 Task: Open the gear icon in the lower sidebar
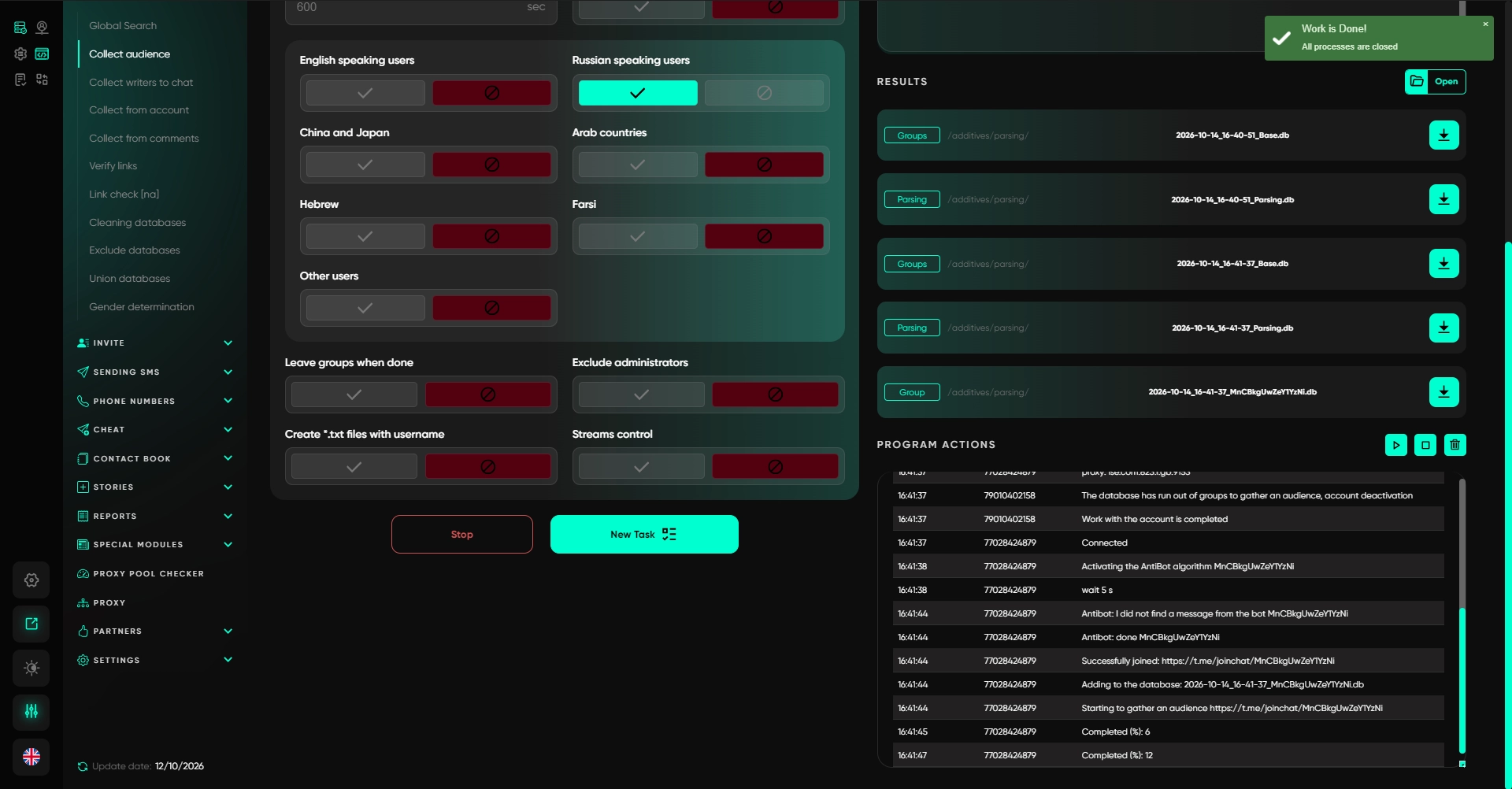[x=31, y=580]
